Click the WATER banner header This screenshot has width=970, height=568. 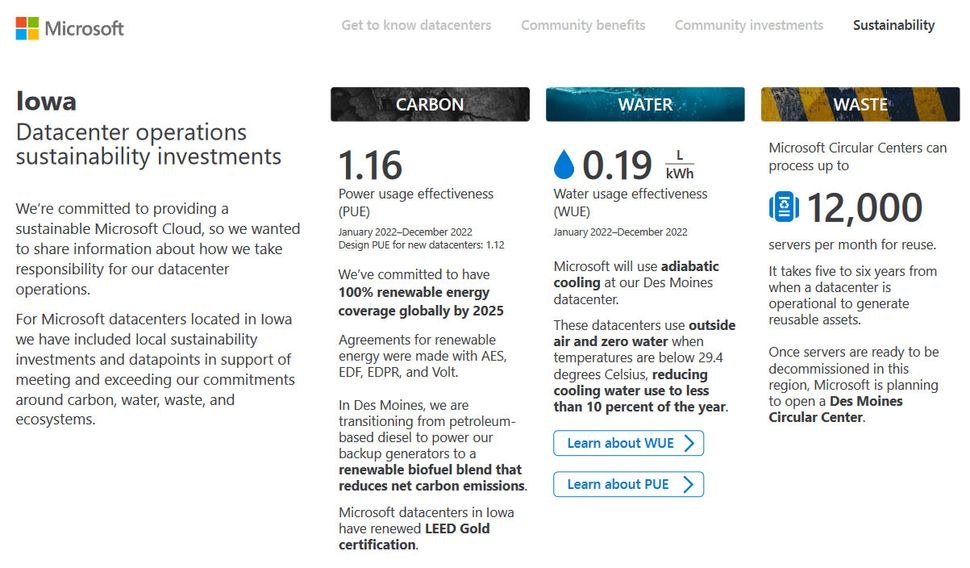[645, 104]
